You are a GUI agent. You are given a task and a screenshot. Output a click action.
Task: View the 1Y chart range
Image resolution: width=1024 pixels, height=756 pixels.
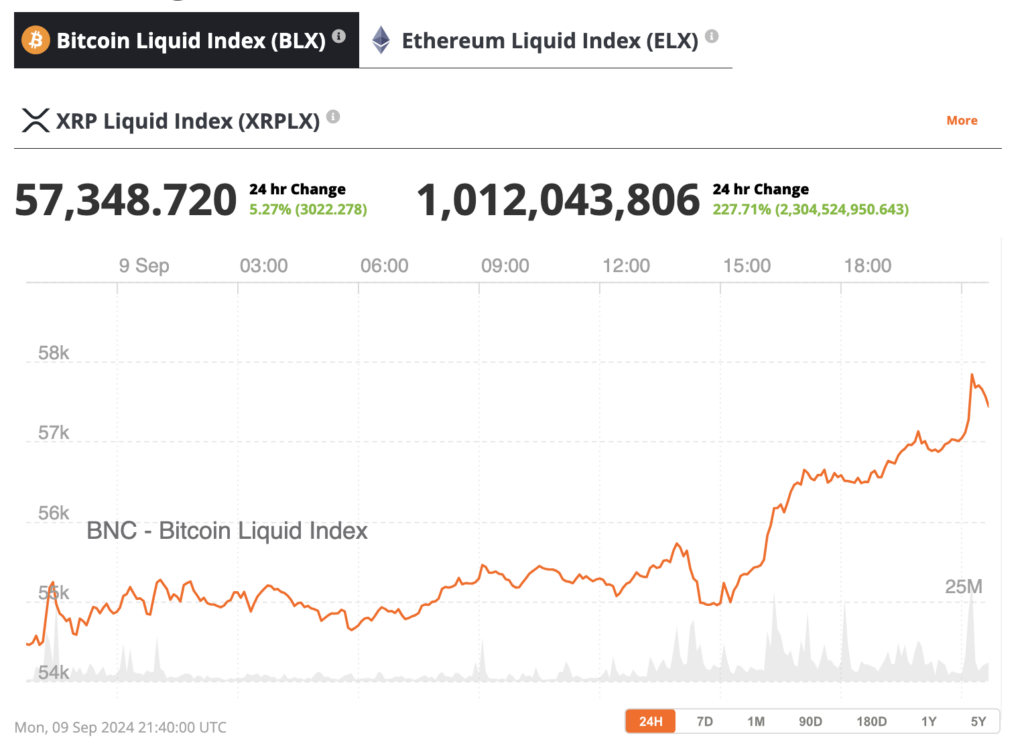point(929,721)
